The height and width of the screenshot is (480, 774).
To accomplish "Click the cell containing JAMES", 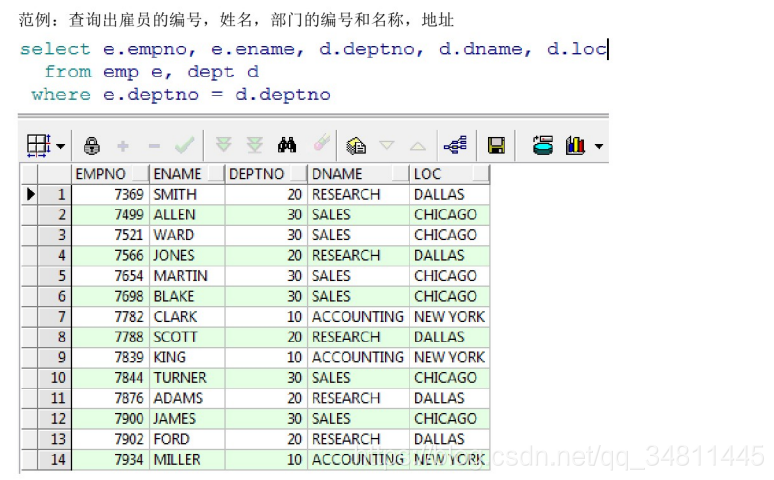I will tap(188, 419).
